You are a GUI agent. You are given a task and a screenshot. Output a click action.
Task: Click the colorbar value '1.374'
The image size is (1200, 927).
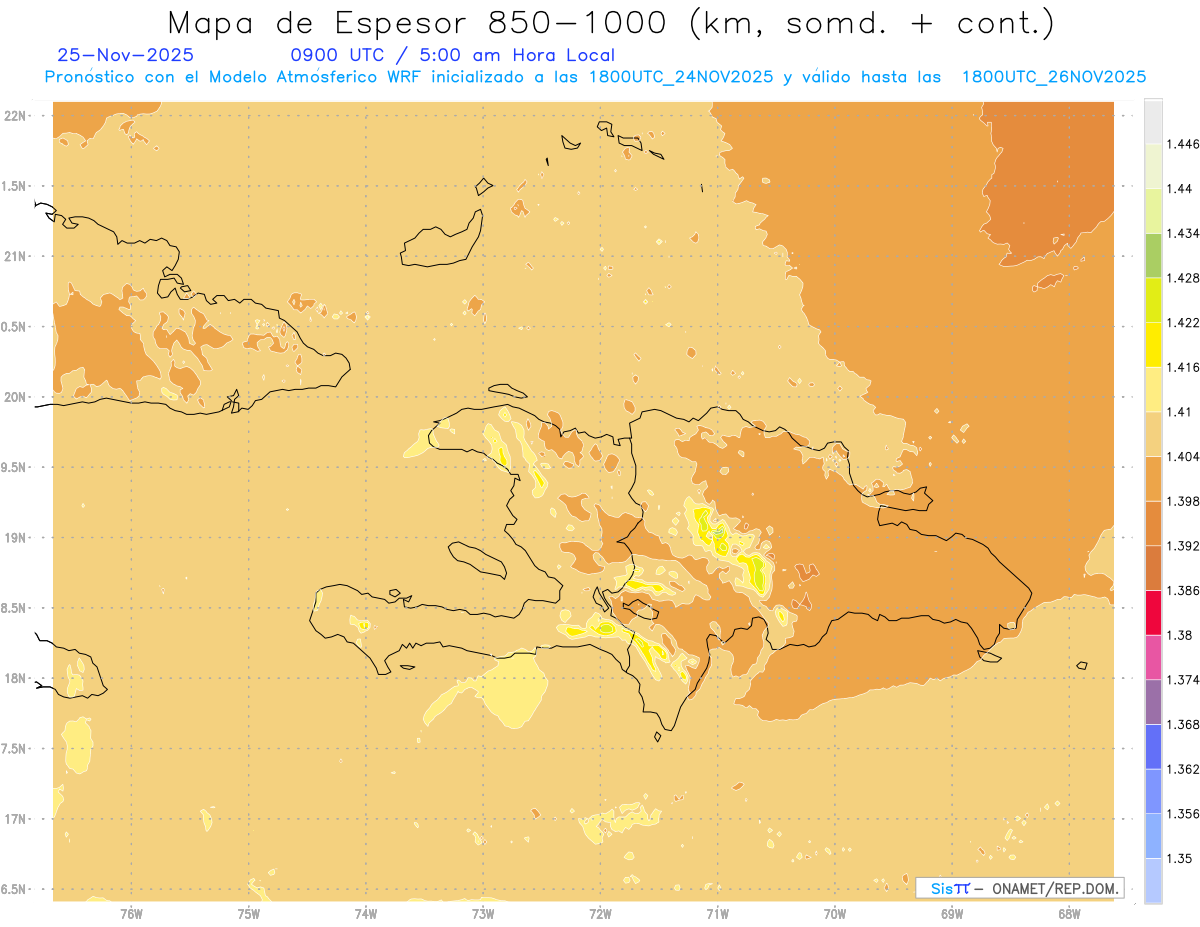[x=1184, y=680]
